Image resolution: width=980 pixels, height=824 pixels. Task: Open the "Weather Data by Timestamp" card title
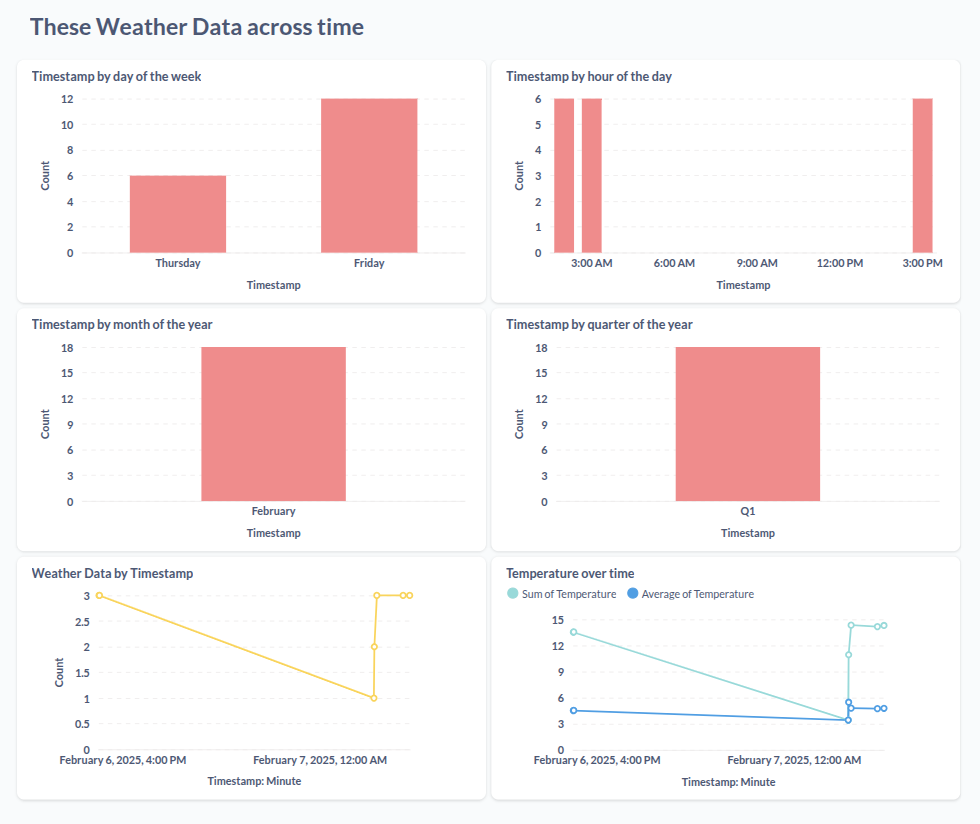pyautogui.click(x=112, y=573)
